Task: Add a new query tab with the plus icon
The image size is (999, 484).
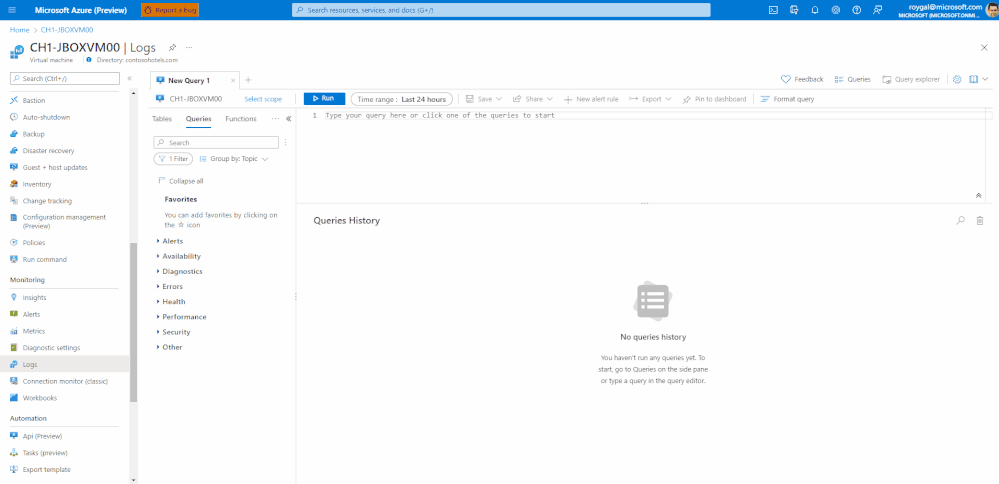Action: 248,80
